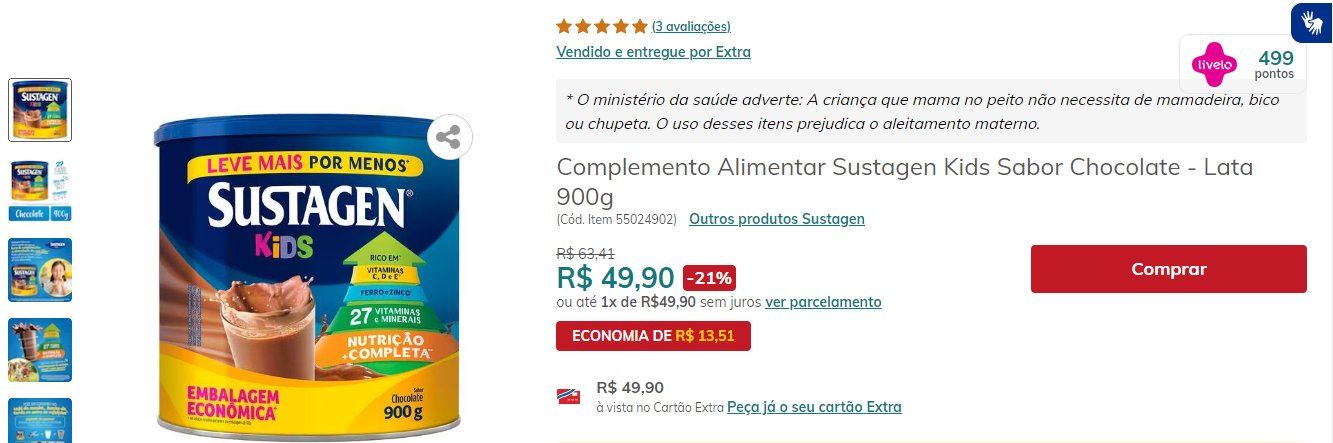Expand ver parcelamento installment options

point(823,302)
